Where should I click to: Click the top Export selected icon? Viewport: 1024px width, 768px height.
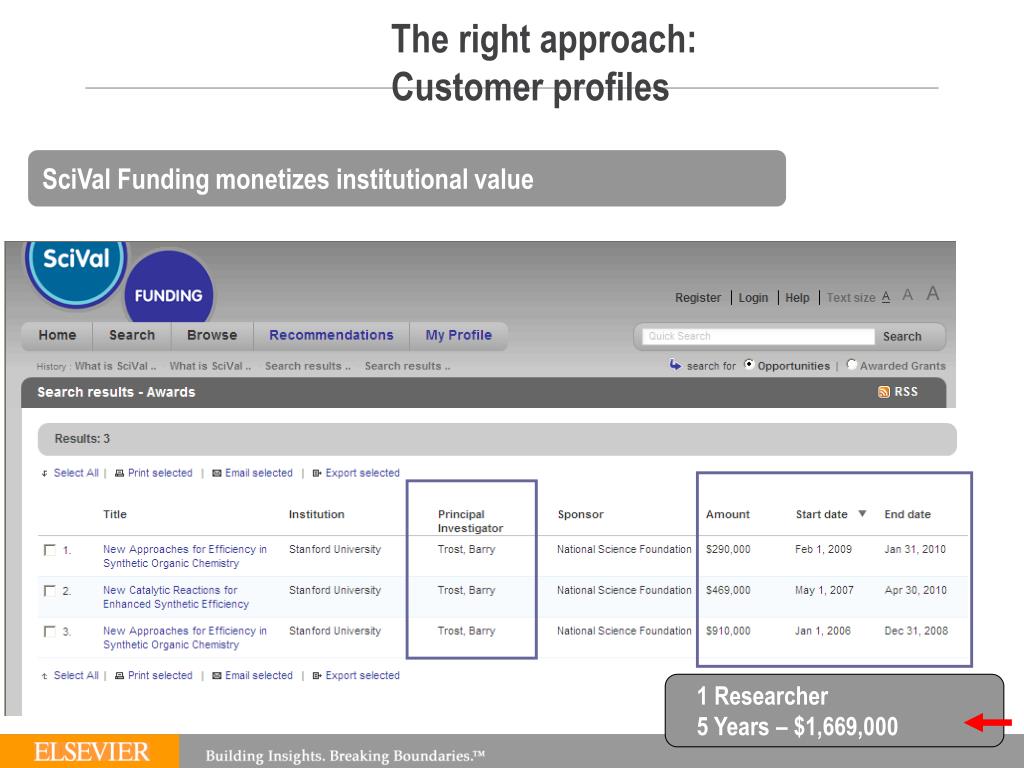click(317, 473)
